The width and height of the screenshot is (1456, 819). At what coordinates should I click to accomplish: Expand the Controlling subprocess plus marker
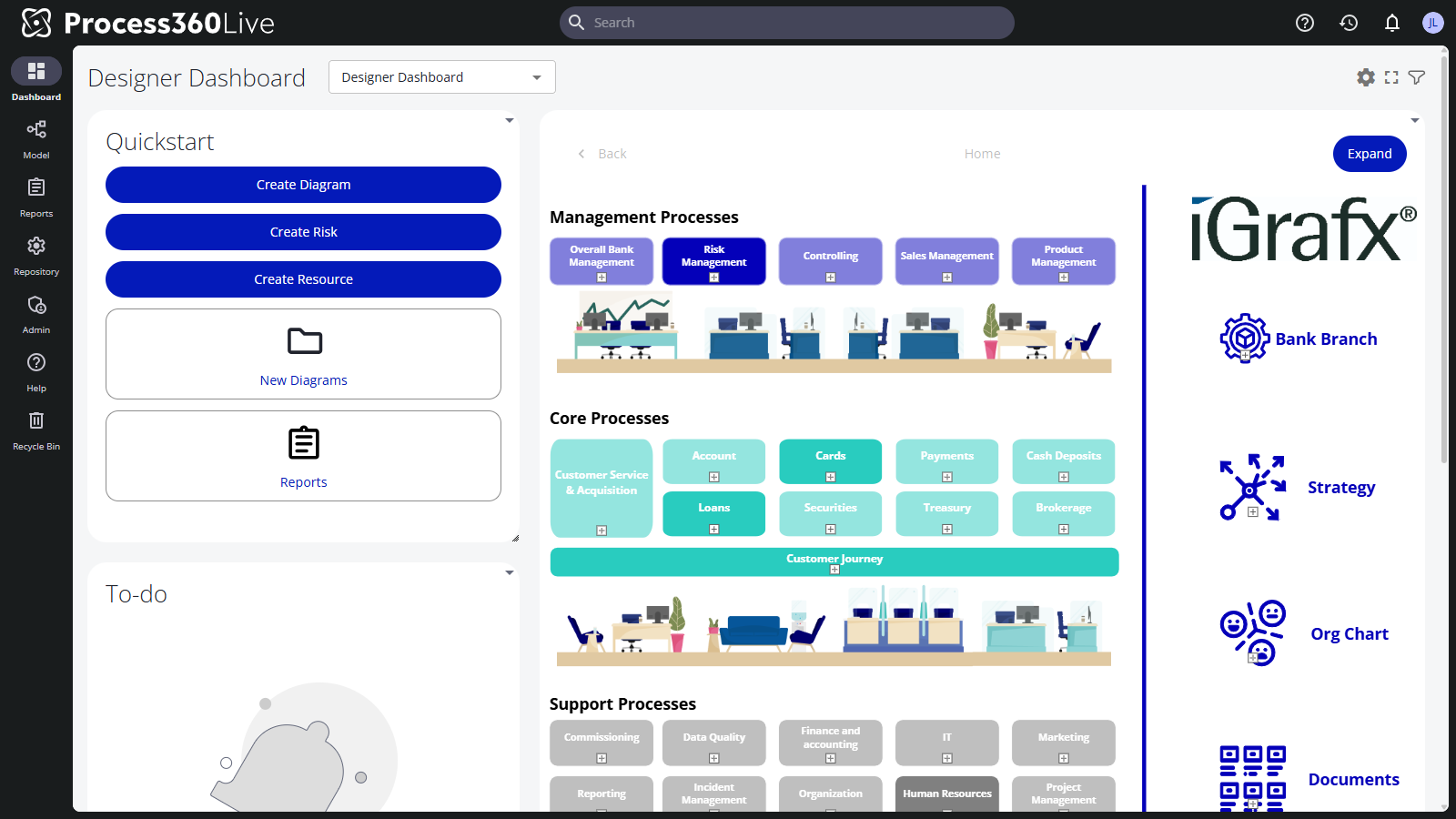831,278
